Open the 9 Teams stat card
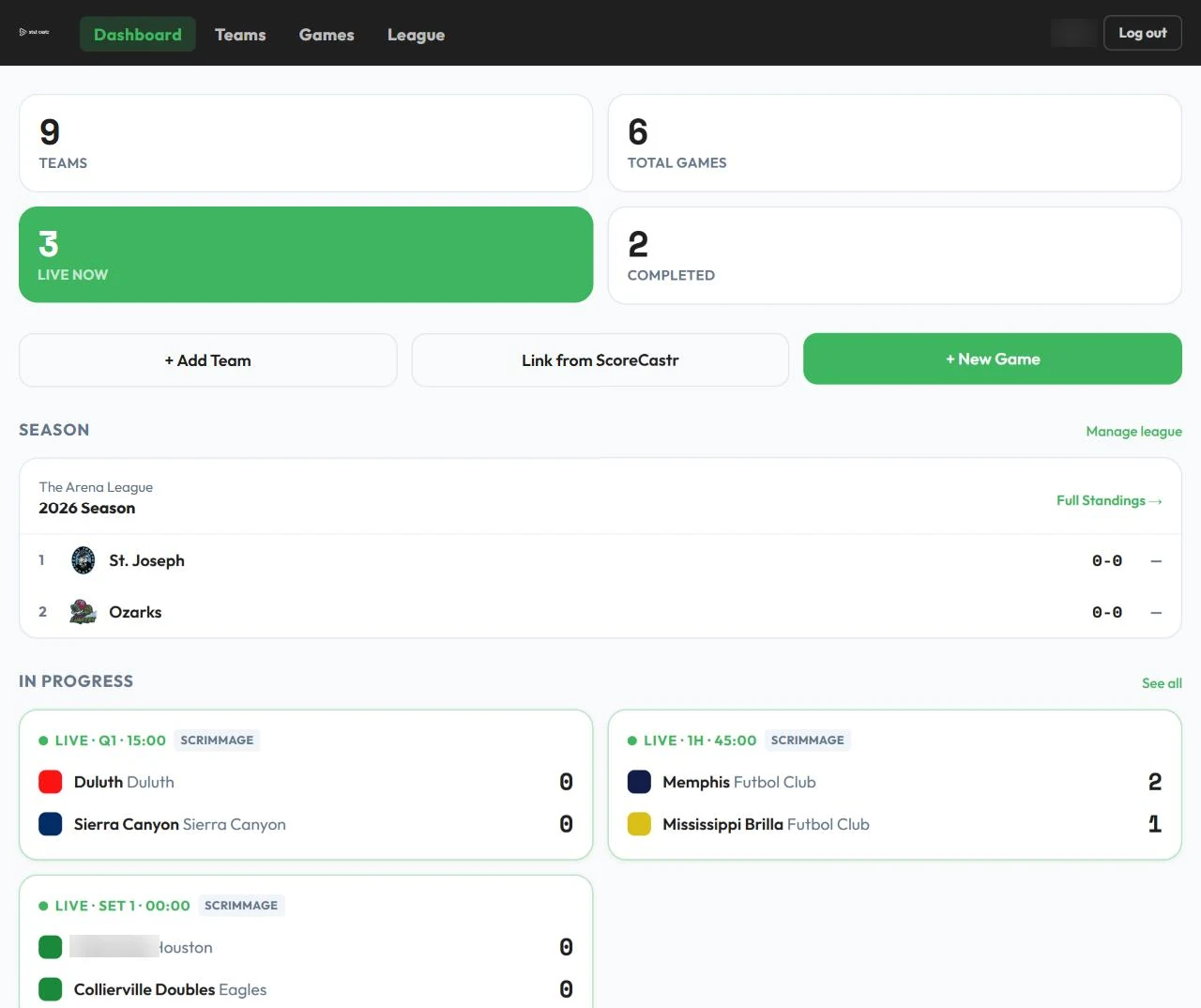The height and width of the screenshot is (1008, 1201). coord(306,144)
